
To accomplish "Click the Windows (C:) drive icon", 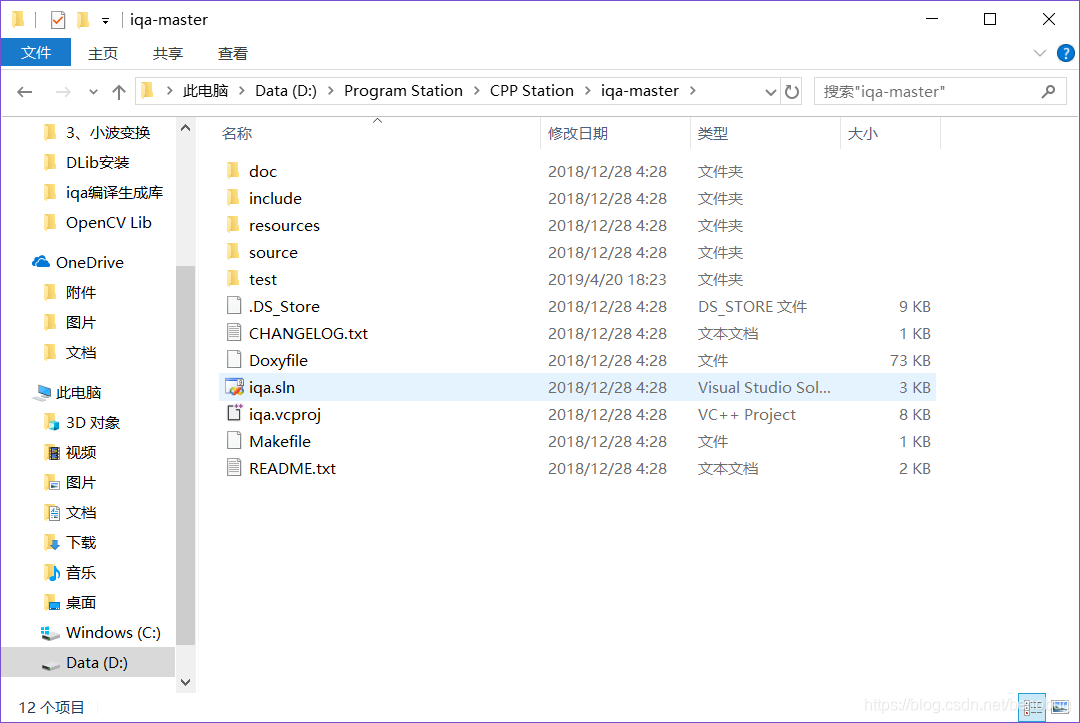I will tap(50, 633).
